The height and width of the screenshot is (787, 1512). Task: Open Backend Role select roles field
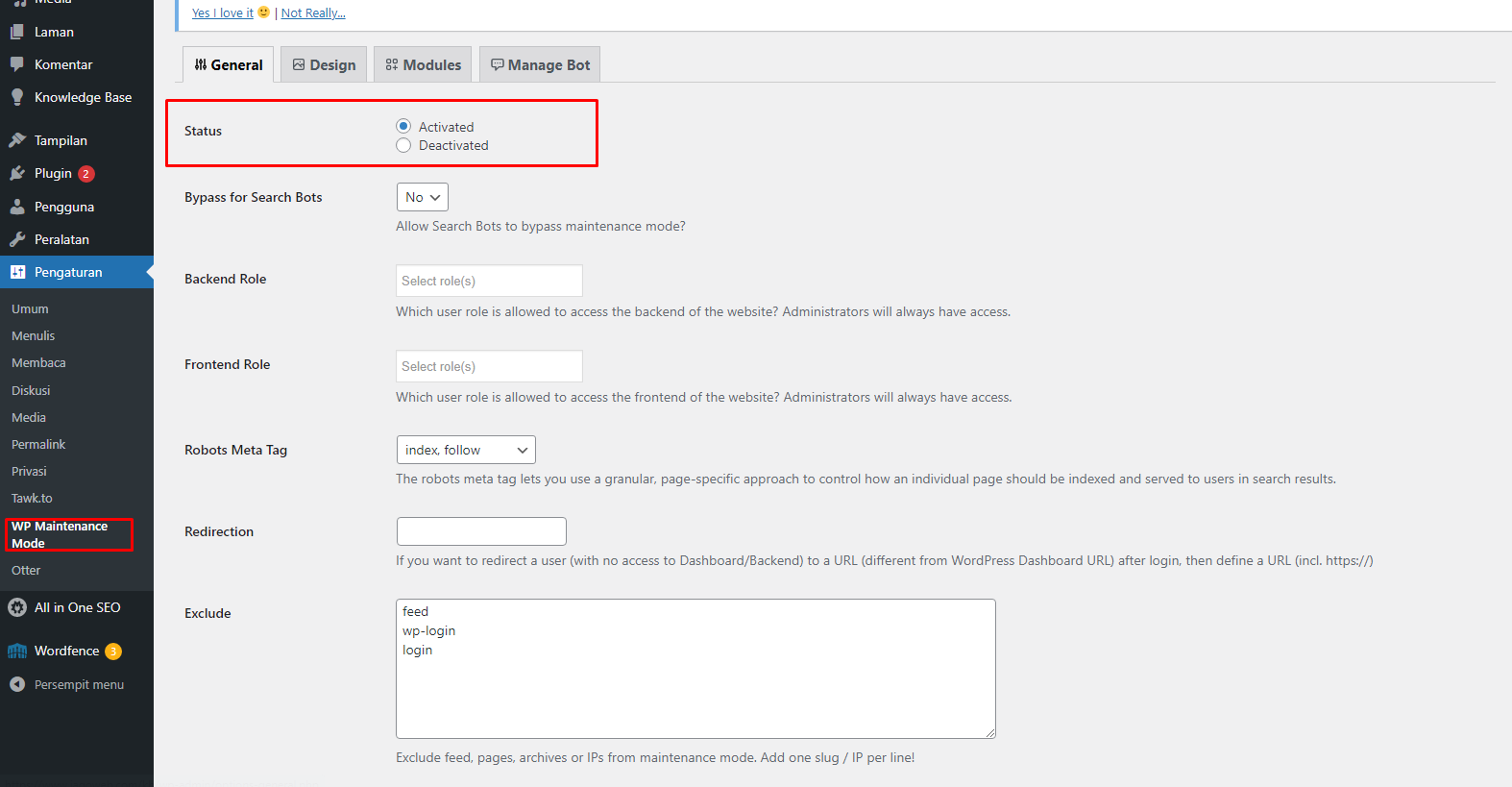(489, 281)
